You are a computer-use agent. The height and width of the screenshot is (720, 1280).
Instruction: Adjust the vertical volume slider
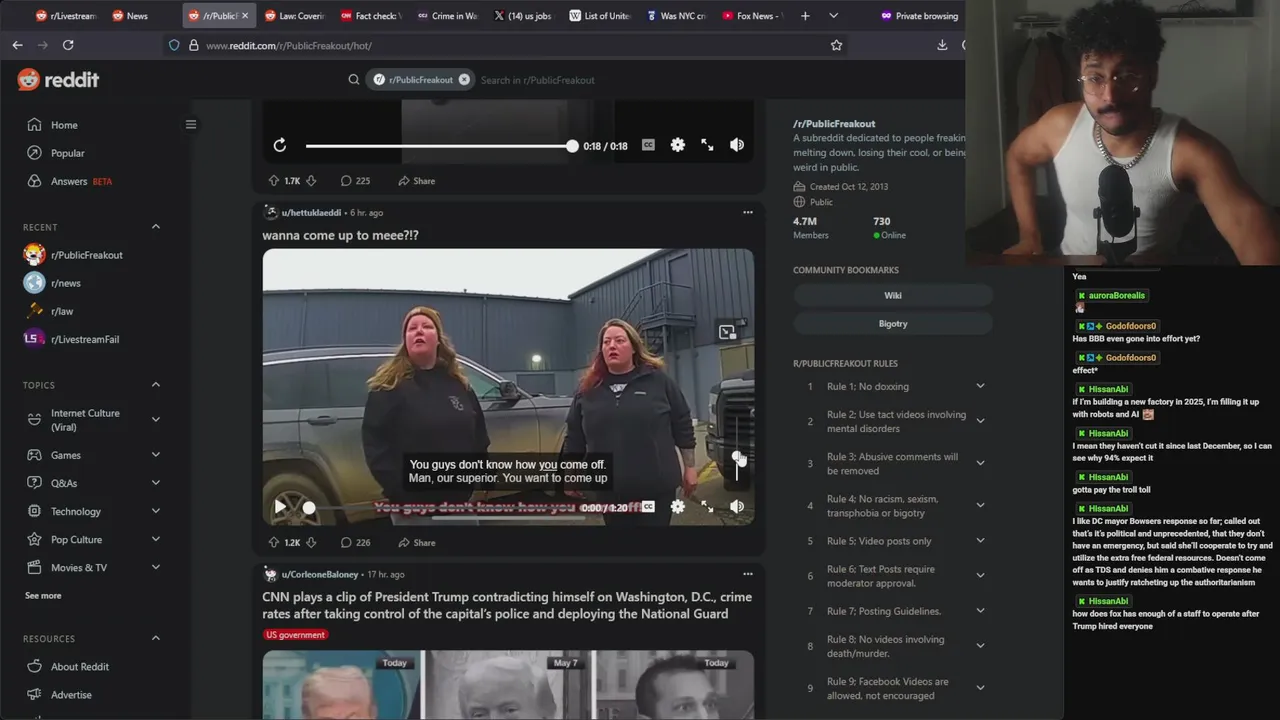tap(737, 448)
